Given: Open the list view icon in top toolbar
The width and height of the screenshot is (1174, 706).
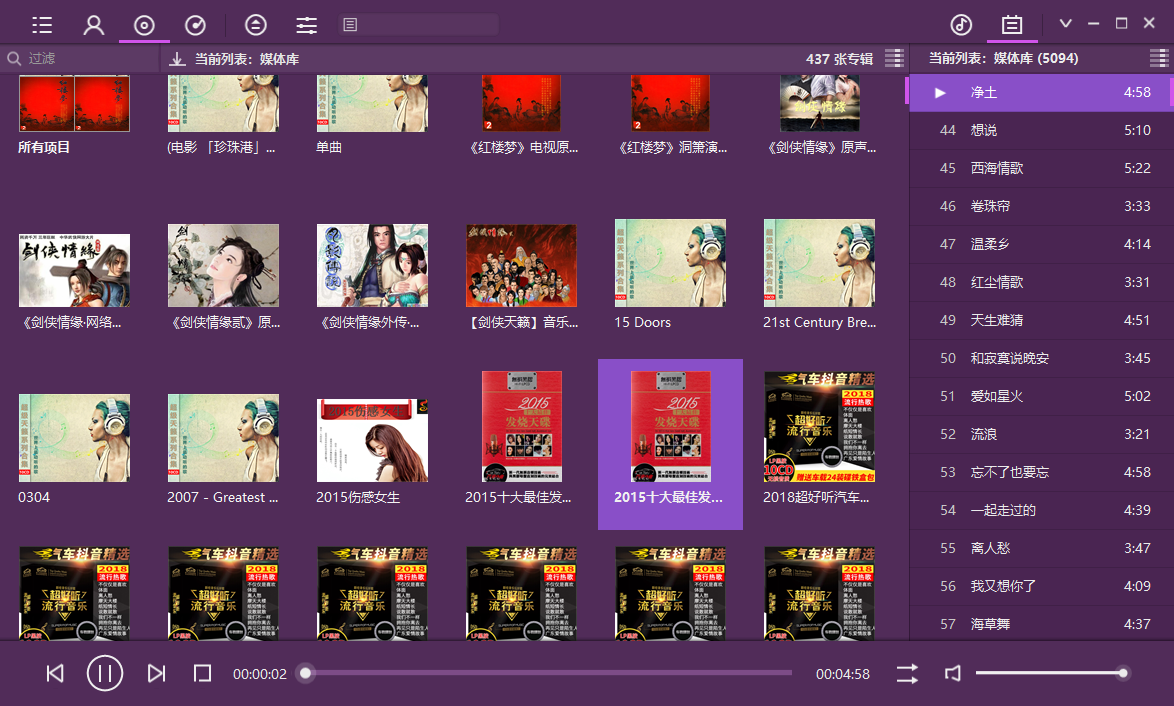Looking at the screenshot, I should coord(42,25).
